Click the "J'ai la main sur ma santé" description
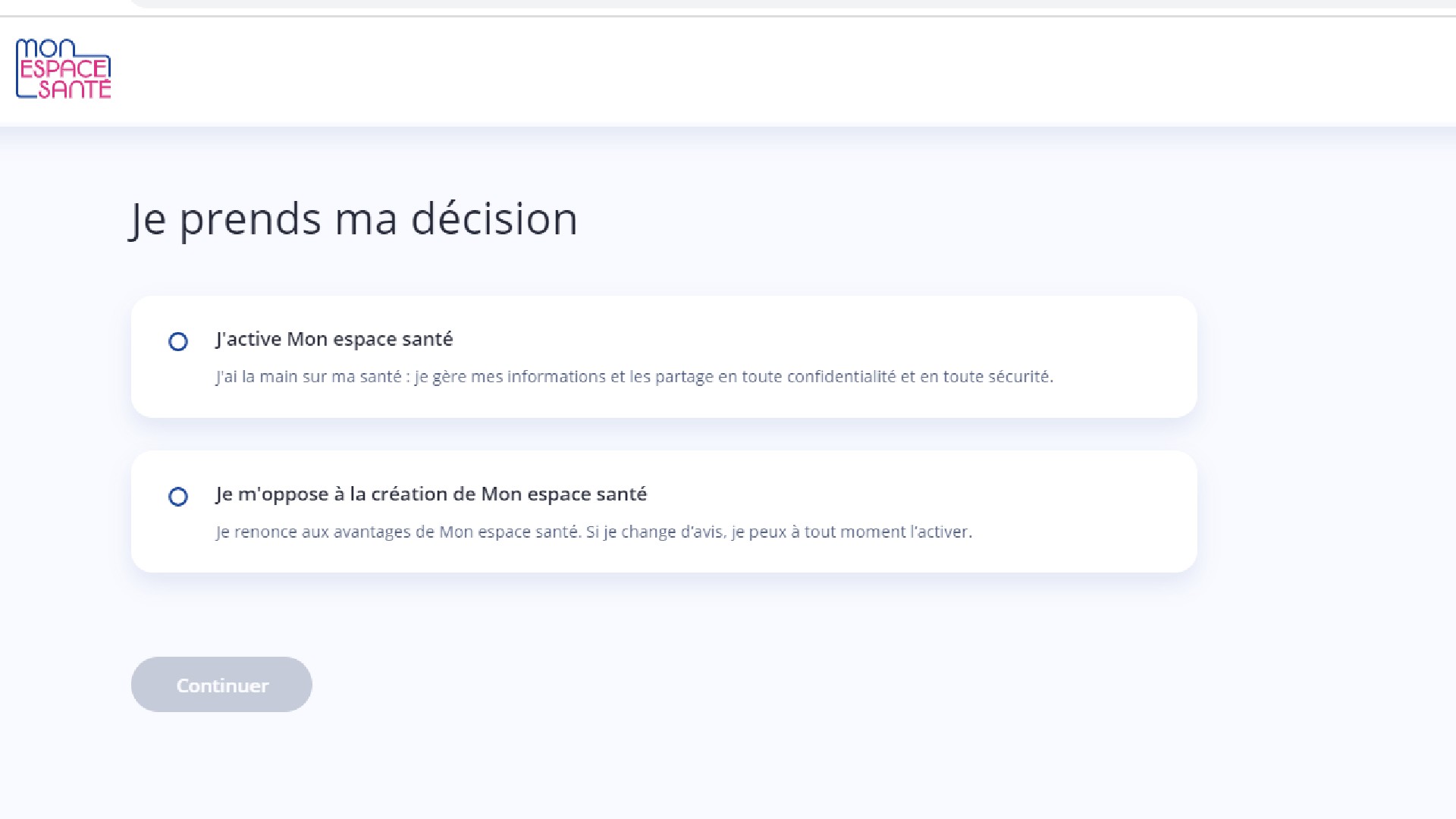 [x=635, y=377]
